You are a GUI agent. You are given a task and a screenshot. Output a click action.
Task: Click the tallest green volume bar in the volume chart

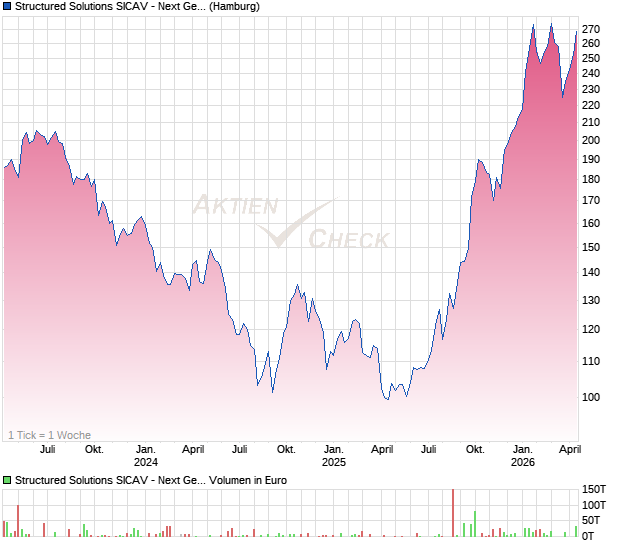click(475, 524)
